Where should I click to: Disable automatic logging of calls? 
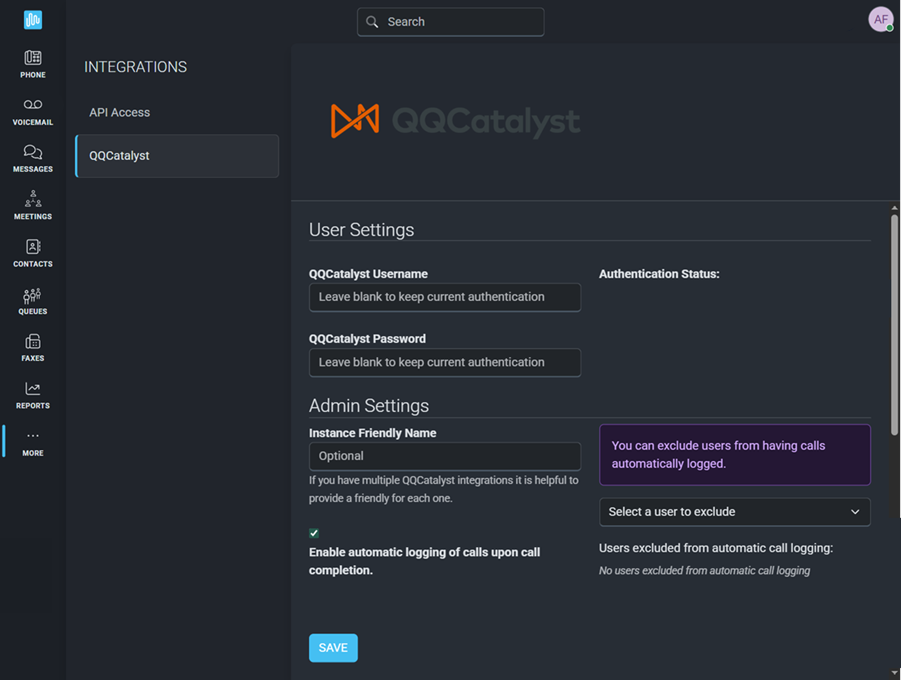313,532
